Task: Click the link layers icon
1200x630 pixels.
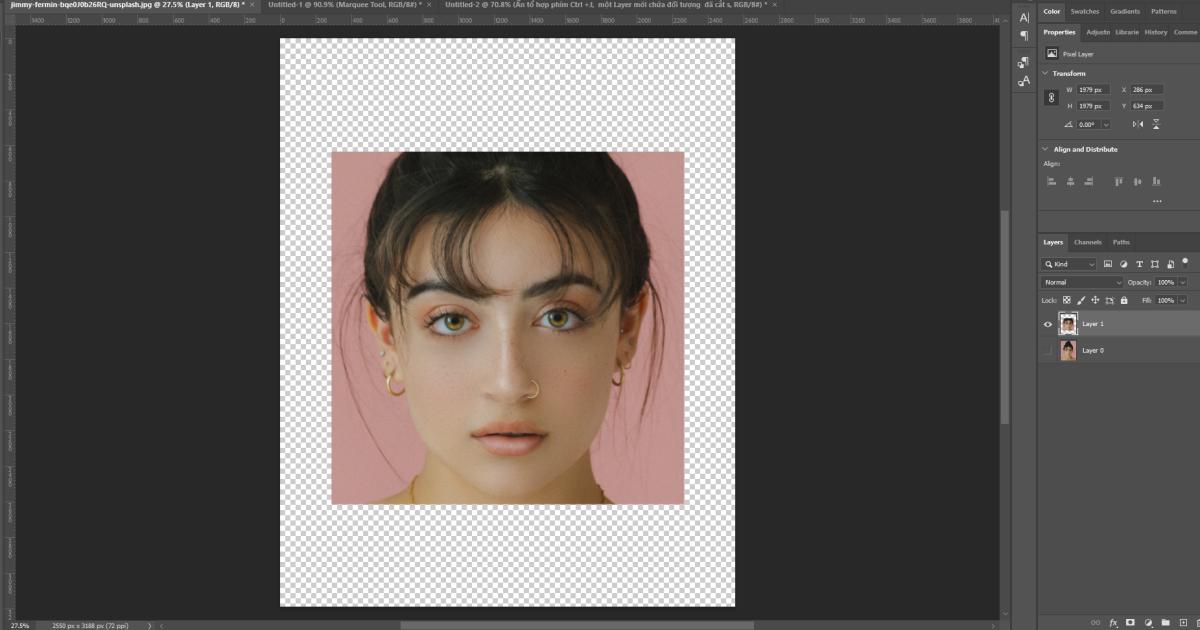Action: [1094, 622]
